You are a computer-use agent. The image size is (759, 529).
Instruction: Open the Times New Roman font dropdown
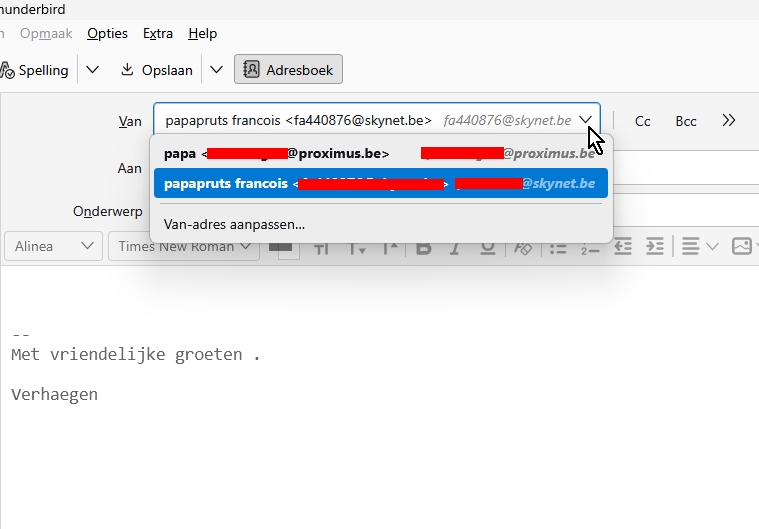[x=184, y=246]
